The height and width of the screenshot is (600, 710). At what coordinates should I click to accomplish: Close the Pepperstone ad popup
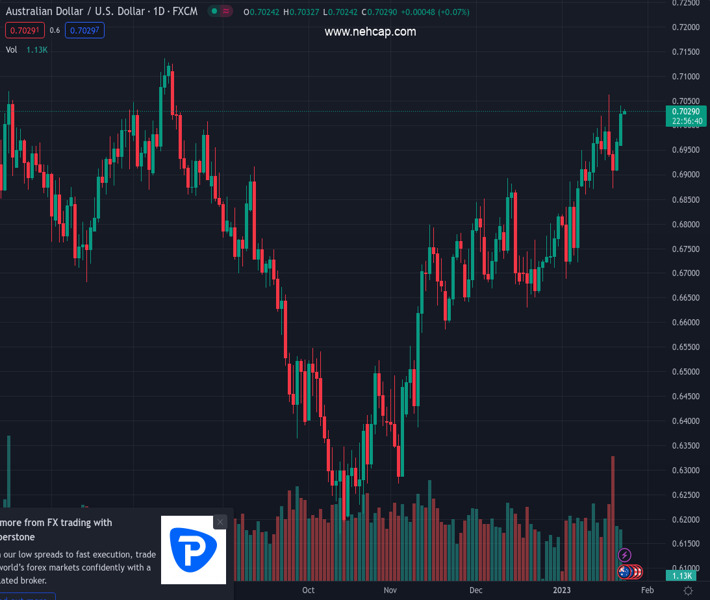220,522
